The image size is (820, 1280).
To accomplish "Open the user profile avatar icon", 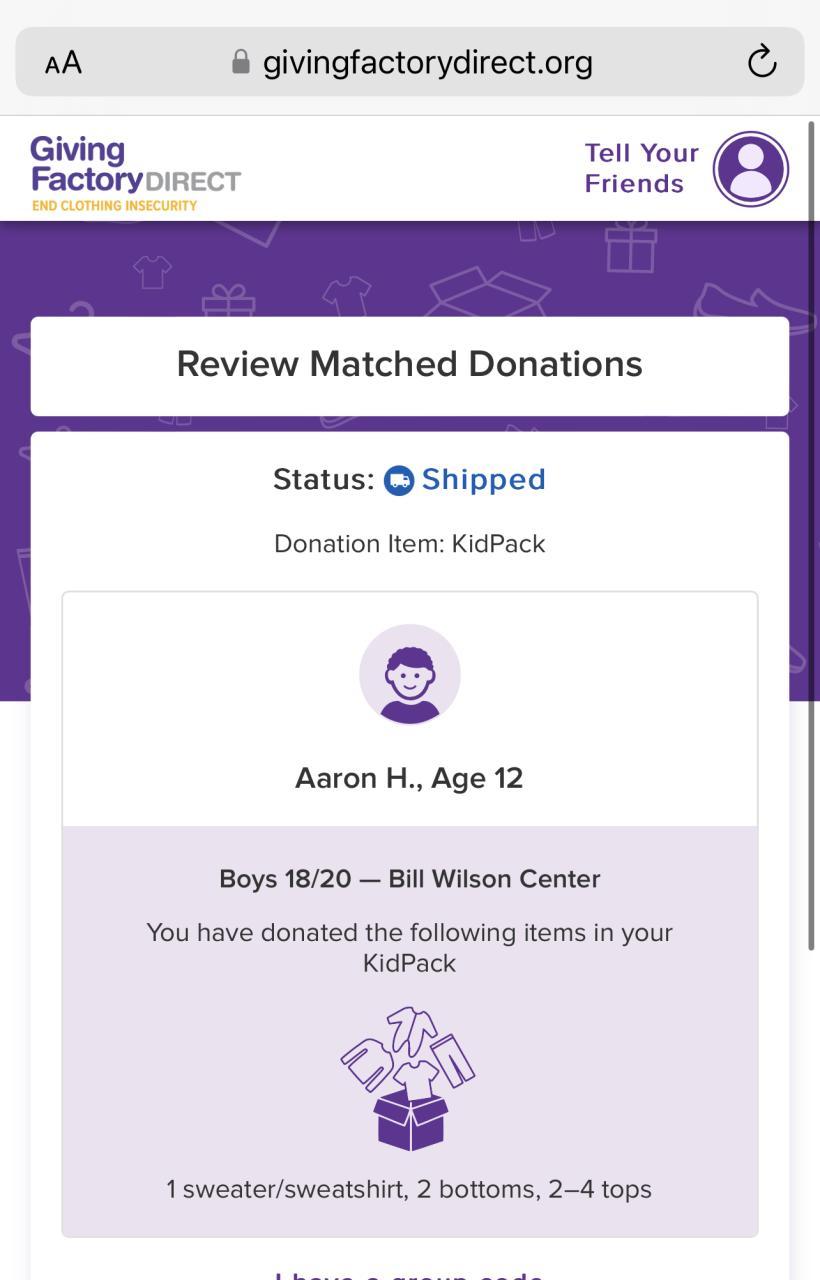I will 751,169.
